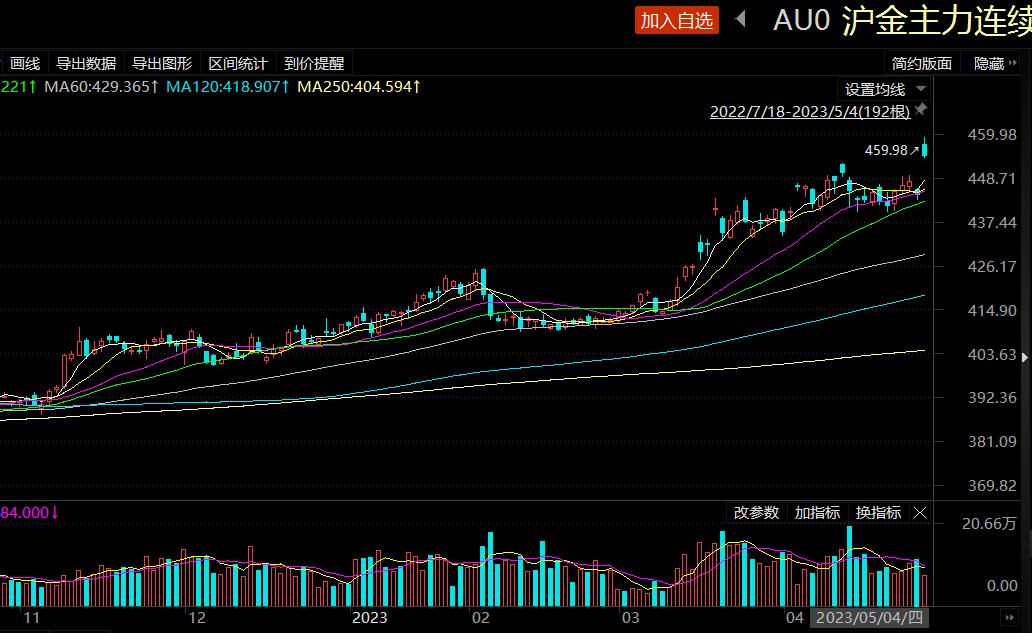Click the 隐藏 button with double arrow
Screen dimensions: 1032x633
point(995,64)
